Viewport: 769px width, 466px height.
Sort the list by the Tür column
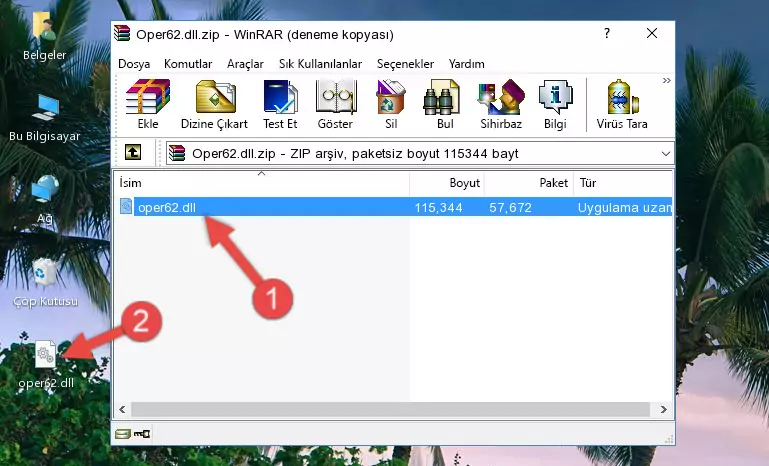(x=623, y=183)
